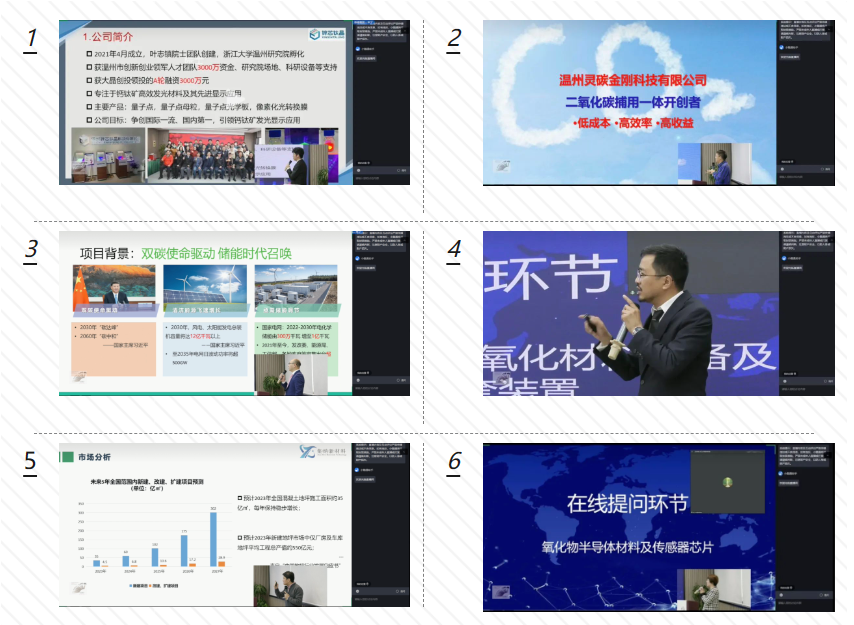Select the presenter video on CO2 slide
Viewport: 854px width, 625px height.
[715, 164]
